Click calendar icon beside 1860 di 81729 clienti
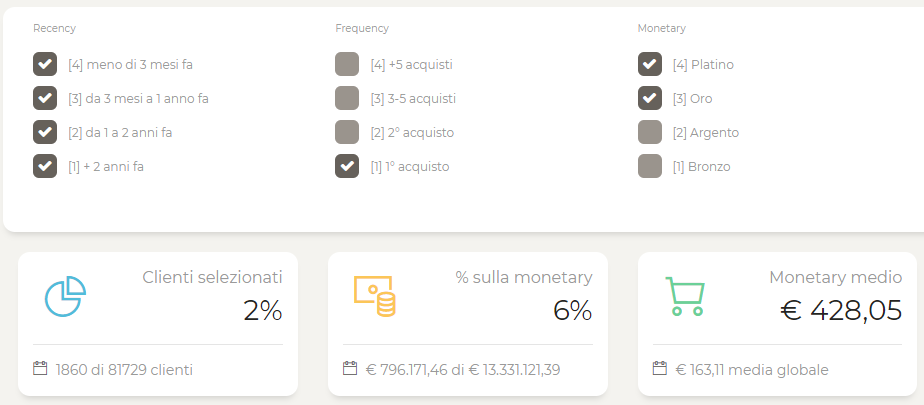This screenshot has height=405, width=924. [40, 369]
